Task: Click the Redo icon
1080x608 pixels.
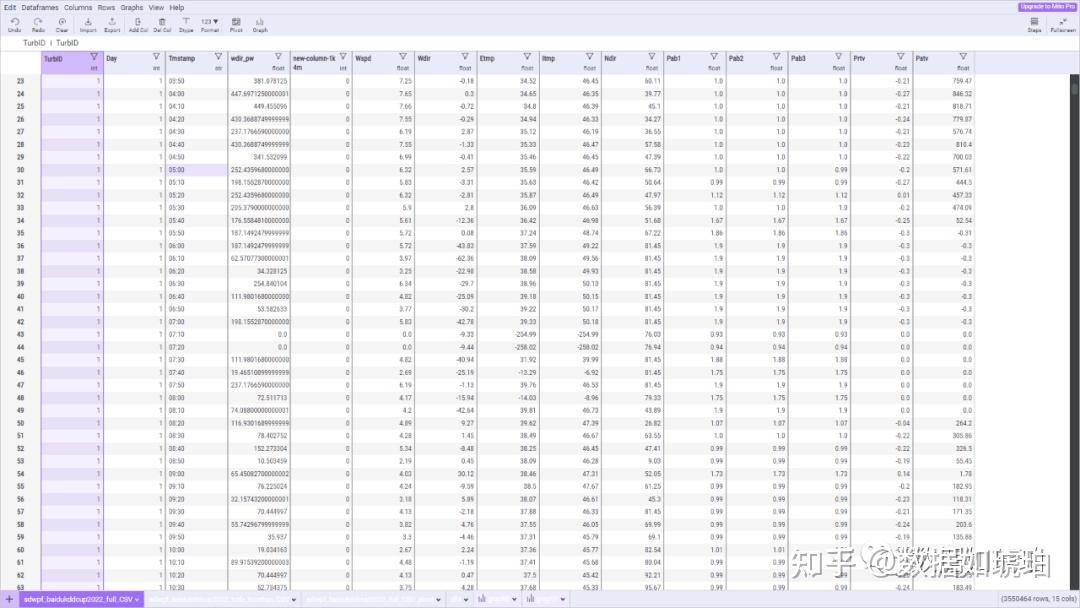Action: tap(36, 23)
